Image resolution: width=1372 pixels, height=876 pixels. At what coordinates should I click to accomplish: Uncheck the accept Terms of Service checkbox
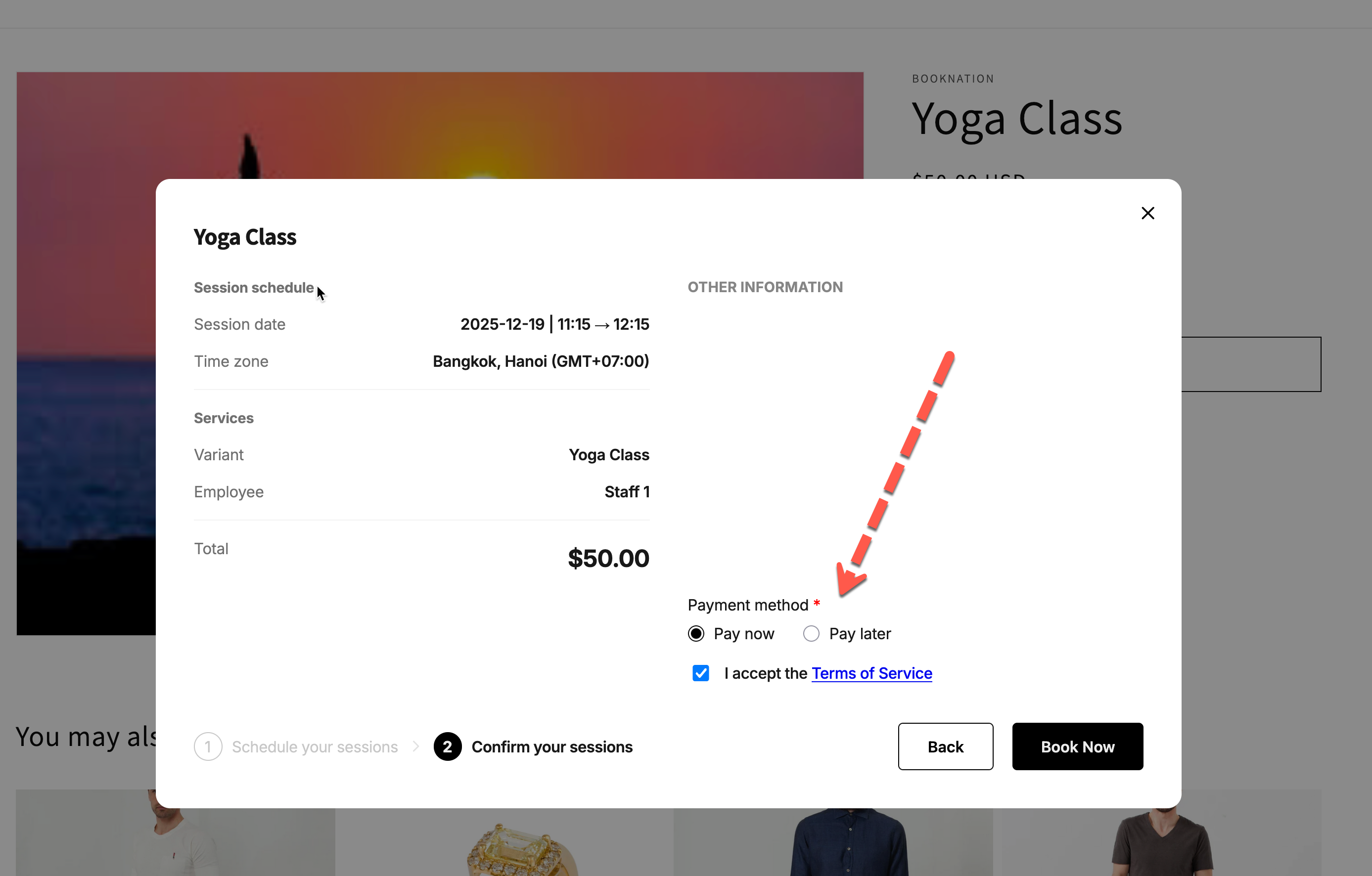700,673
